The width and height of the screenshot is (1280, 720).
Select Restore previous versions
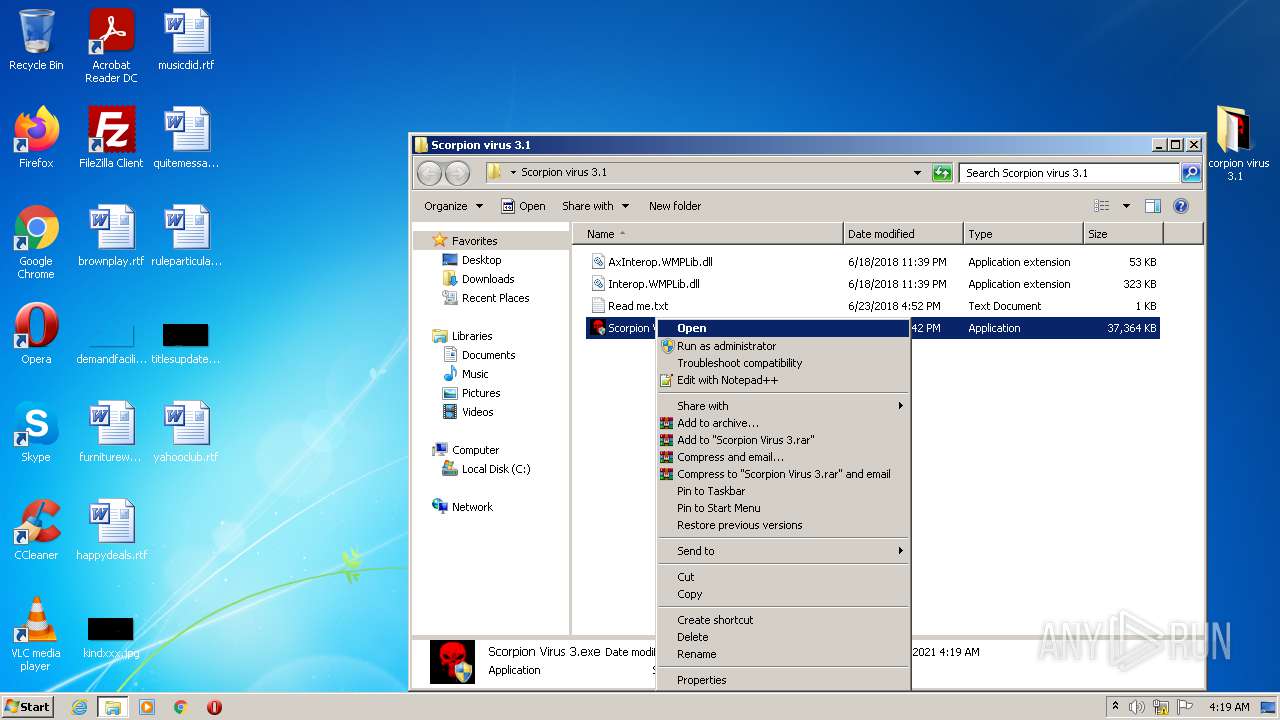[783, 525]
